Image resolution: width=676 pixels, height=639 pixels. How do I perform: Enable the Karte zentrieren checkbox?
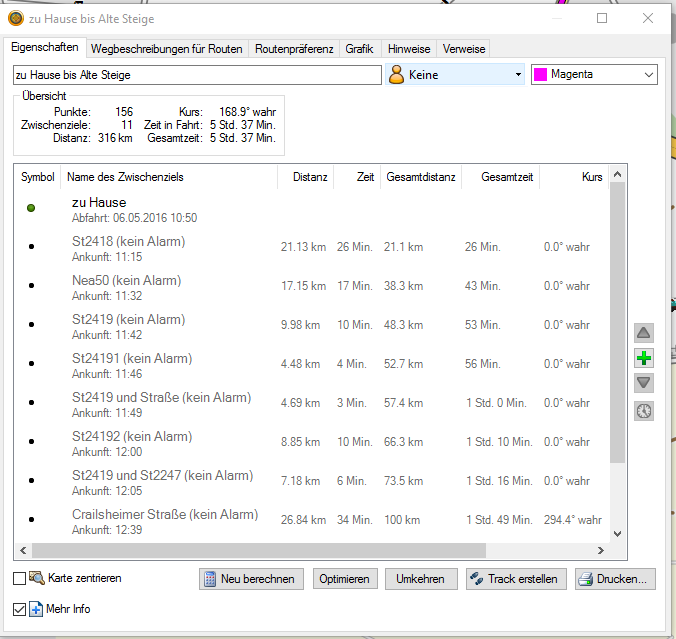click(x=20, y=578)
